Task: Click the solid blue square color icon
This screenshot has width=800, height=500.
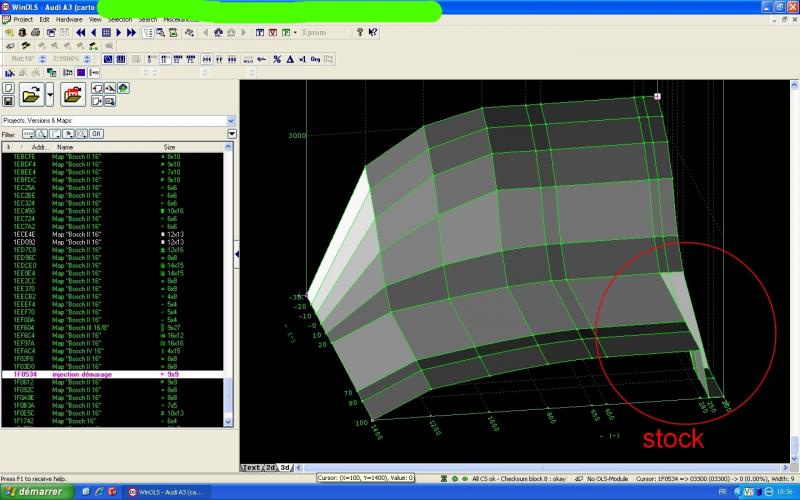Action: (x=81, y=73)
